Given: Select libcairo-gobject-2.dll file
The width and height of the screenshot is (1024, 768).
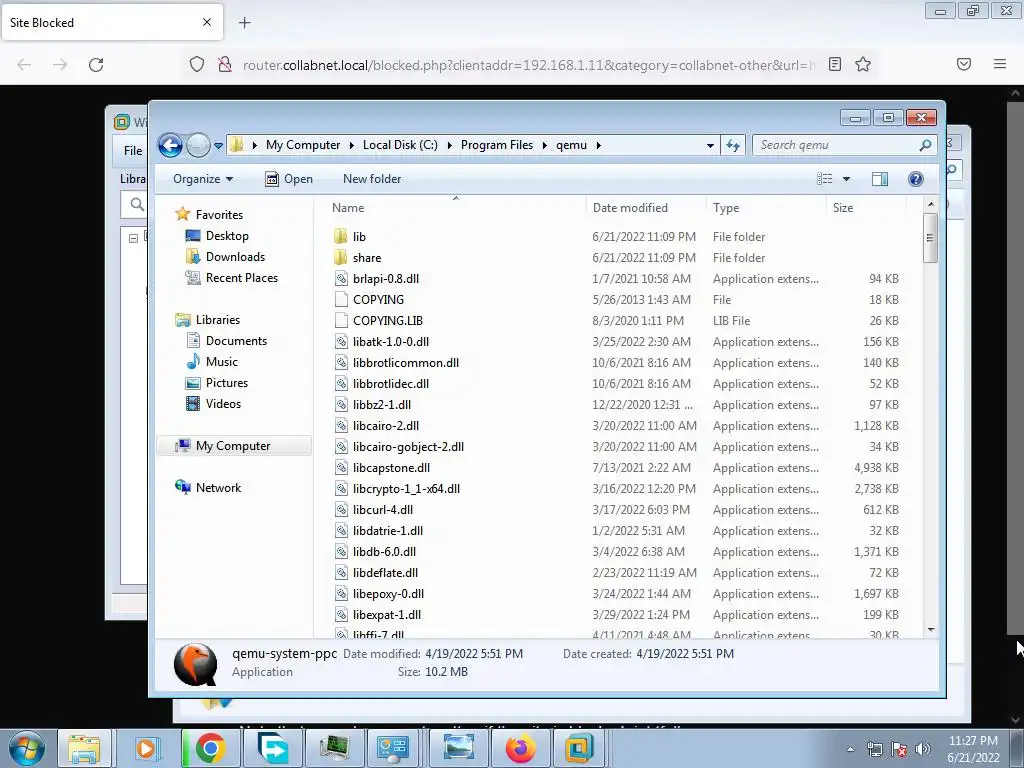Looking at the screenshot, I should coord(408,447).
